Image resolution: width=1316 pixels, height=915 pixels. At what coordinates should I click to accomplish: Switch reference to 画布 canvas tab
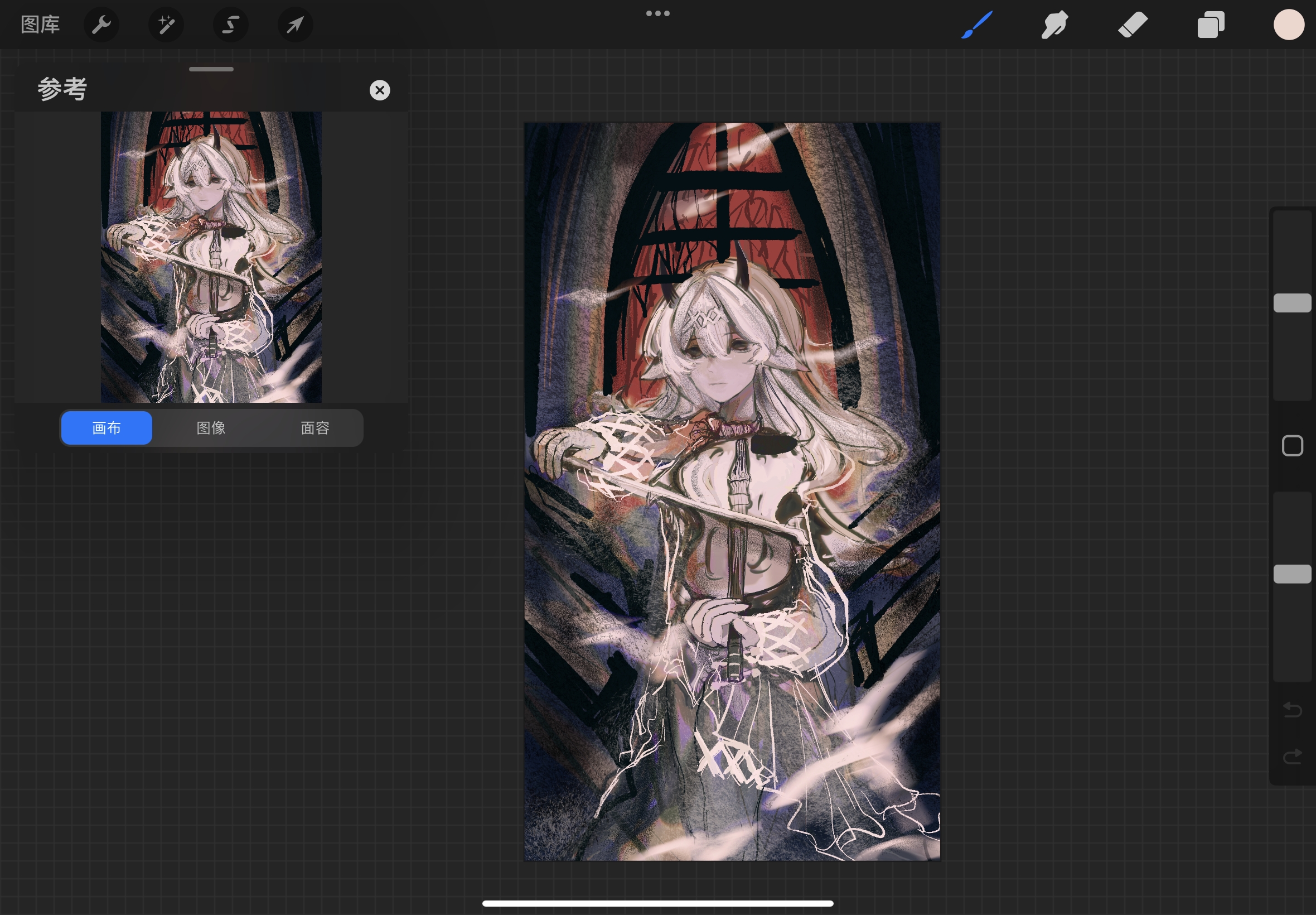[107, 428]
